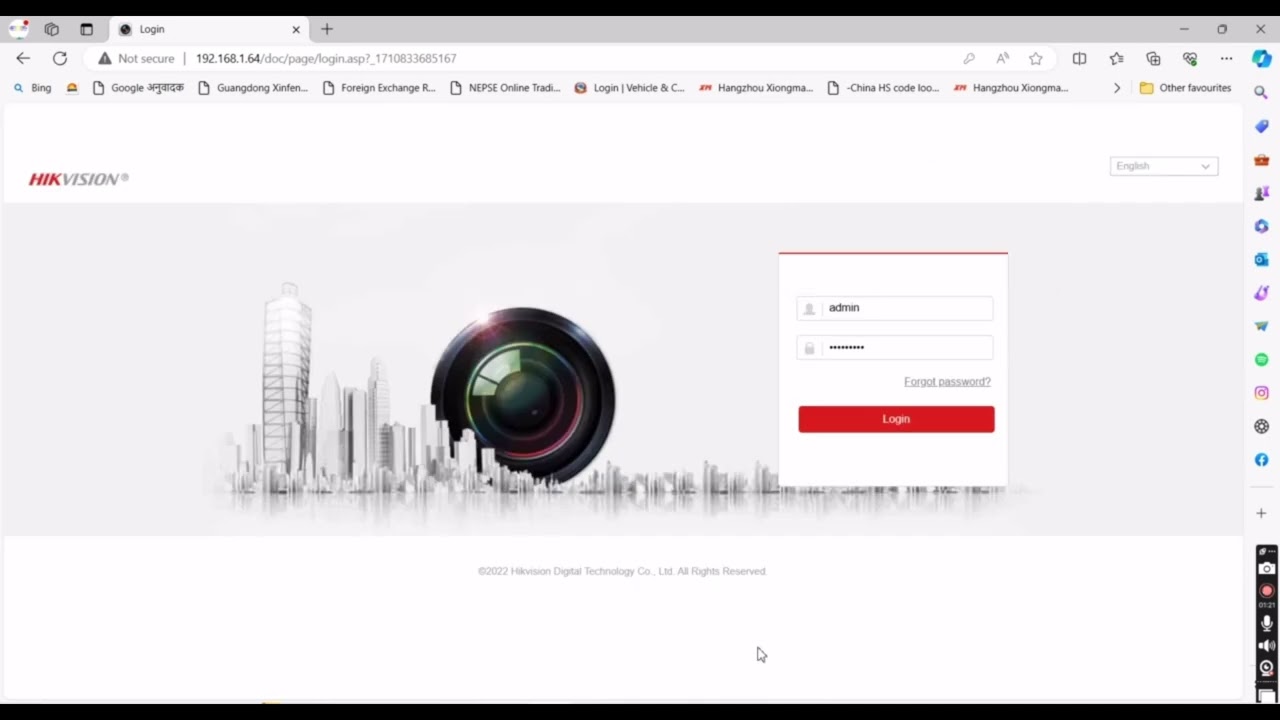The image size is (1280, 720).
Task: Open Instagram in the sidebar
Action: pyautogui.click(x=1261, y=393)
